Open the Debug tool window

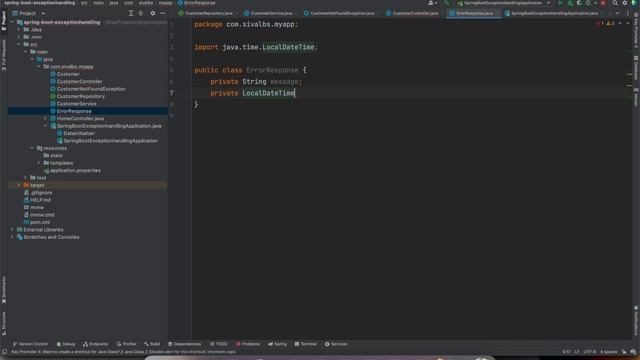pyautogui.click(x=66, y=344)
